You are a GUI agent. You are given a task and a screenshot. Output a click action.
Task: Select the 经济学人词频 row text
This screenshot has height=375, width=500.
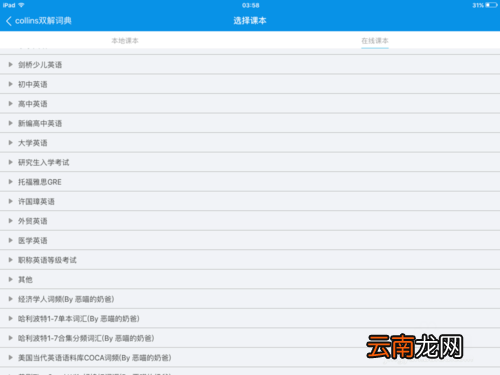pos(66,299)
